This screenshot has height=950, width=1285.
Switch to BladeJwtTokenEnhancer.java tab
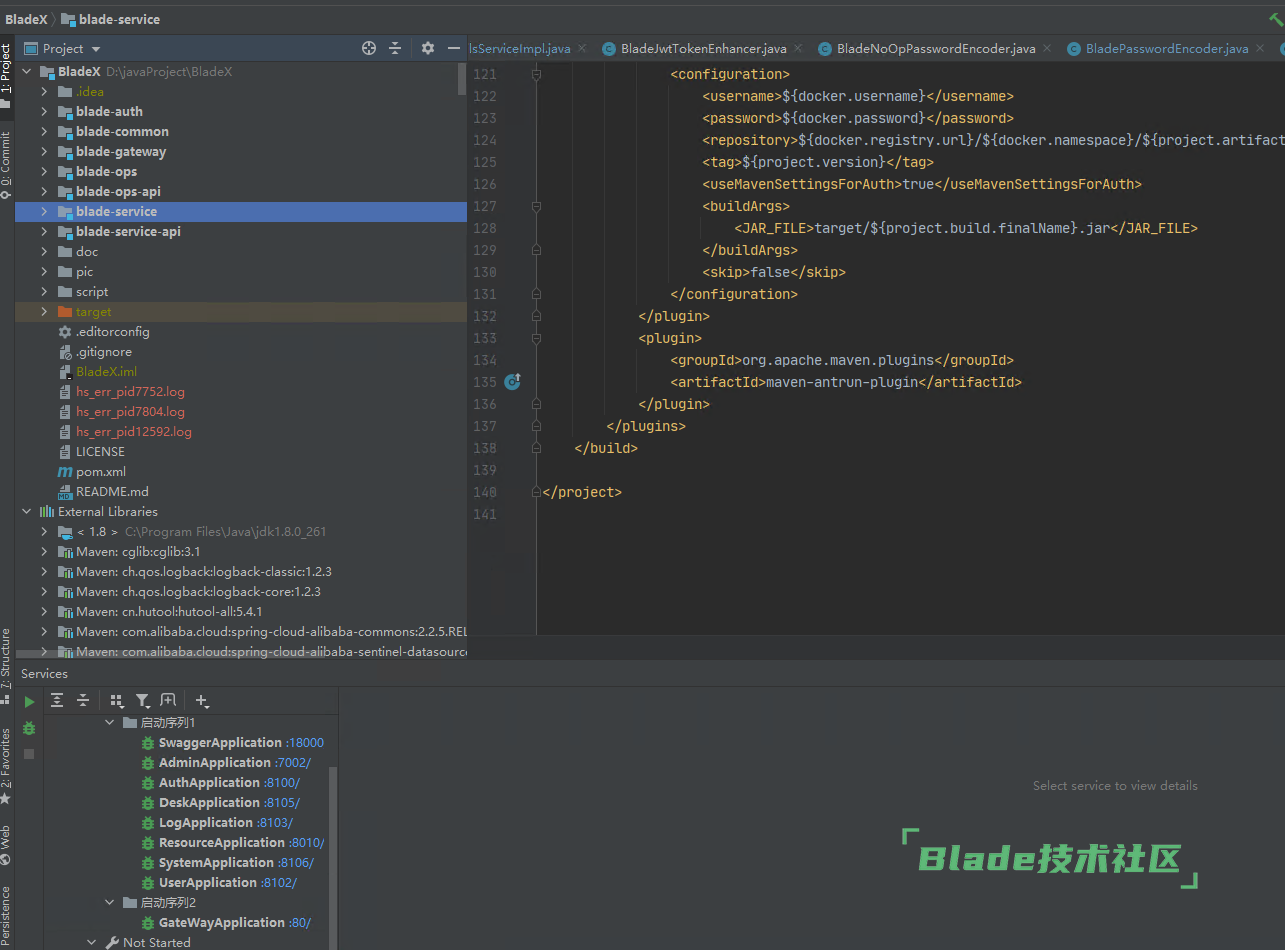point(703,48)
